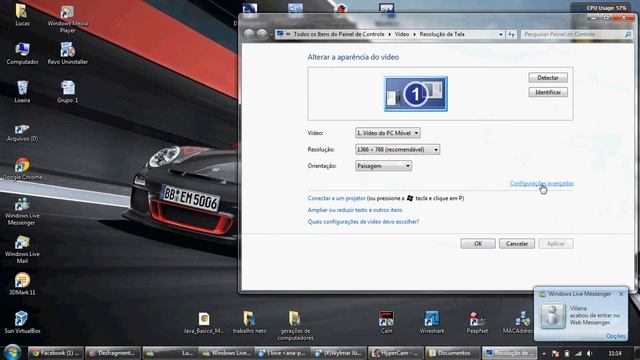Click the Vídeo breadcrumb segment
This screenshot has width=640, height=360.
click(x=402, y=34)
